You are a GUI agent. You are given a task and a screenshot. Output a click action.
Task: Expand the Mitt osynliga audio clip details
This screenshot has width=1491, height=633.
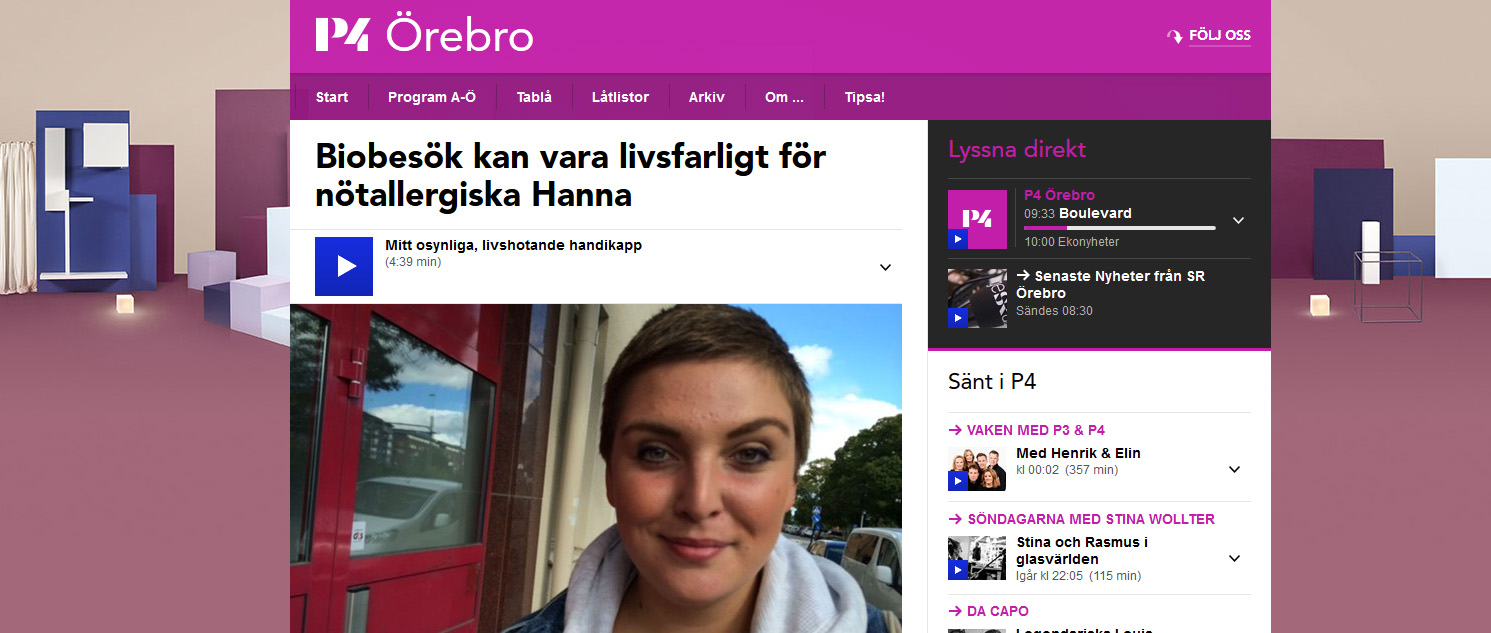(x=885, y=267)
